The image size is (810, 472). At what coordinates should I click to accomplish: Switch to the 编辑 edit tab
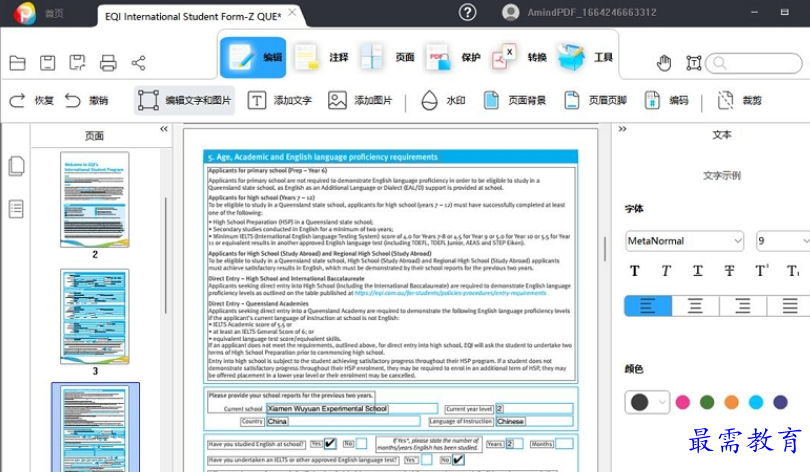pyautogui.click(x=253, y=57)
